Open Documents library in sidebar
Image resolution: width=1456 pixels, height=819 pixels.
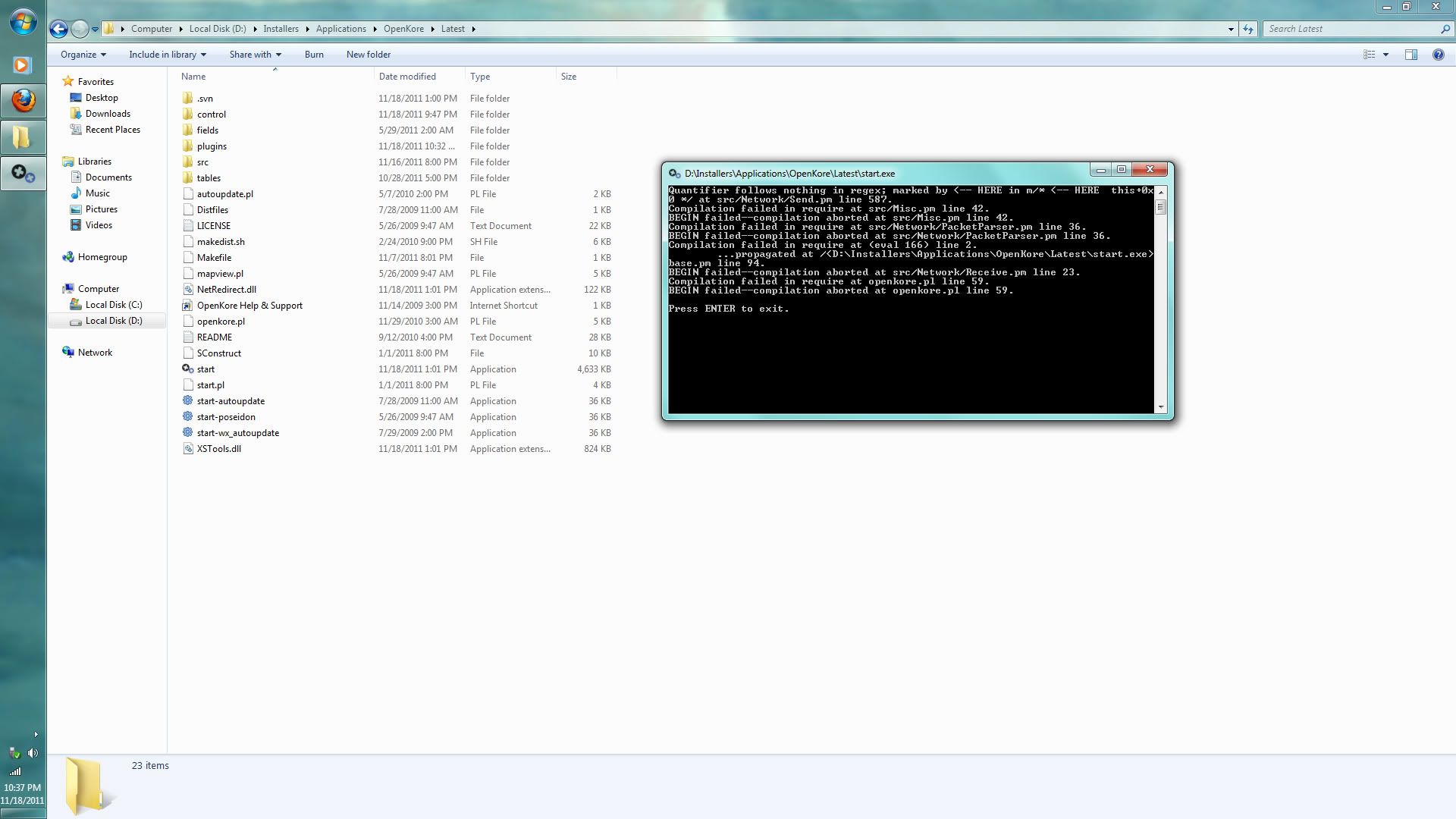pos(108,177)
